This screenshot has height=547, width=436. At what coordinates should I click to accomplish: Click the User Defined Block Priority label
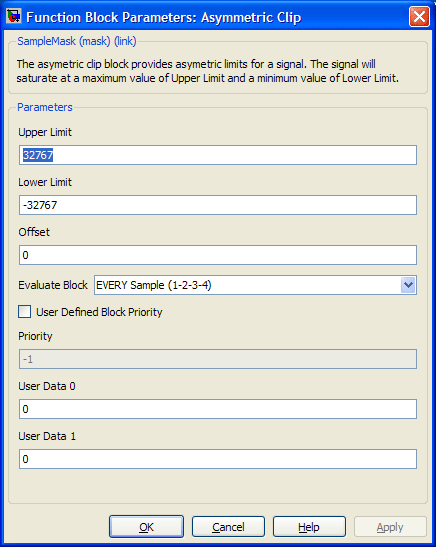[99, 312]
